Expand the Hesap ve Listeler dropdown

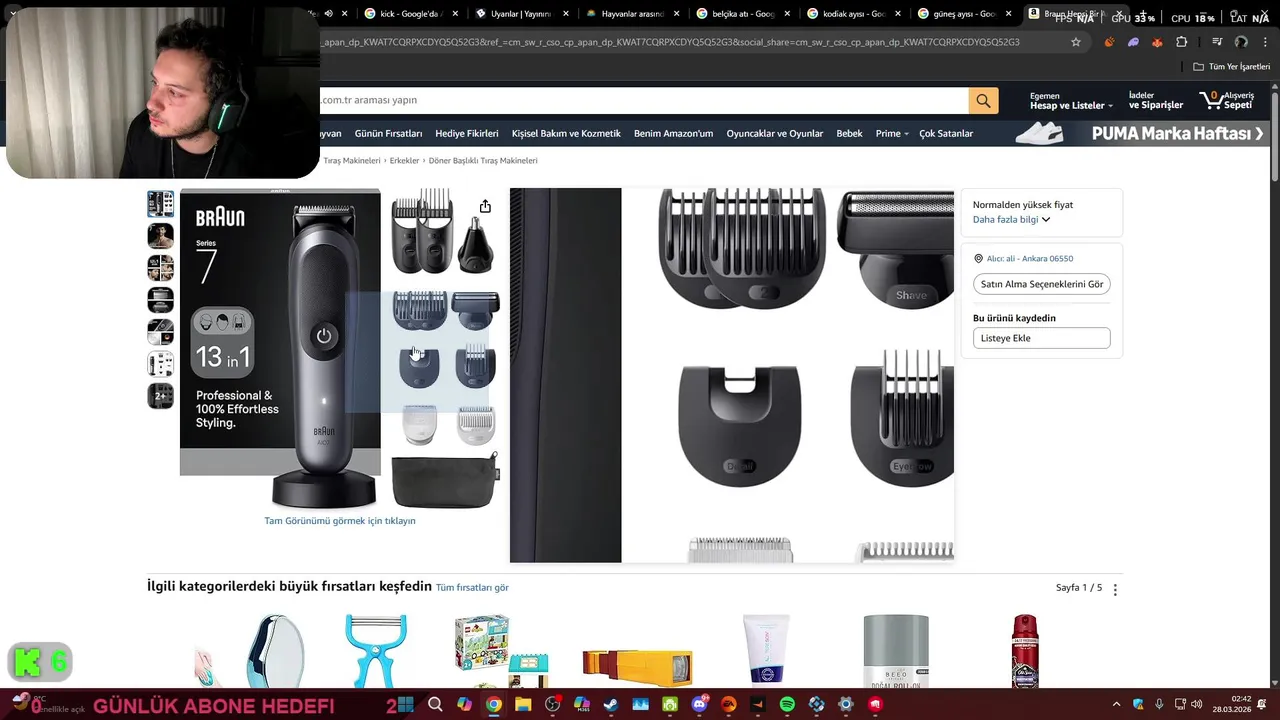point(1071,101)
